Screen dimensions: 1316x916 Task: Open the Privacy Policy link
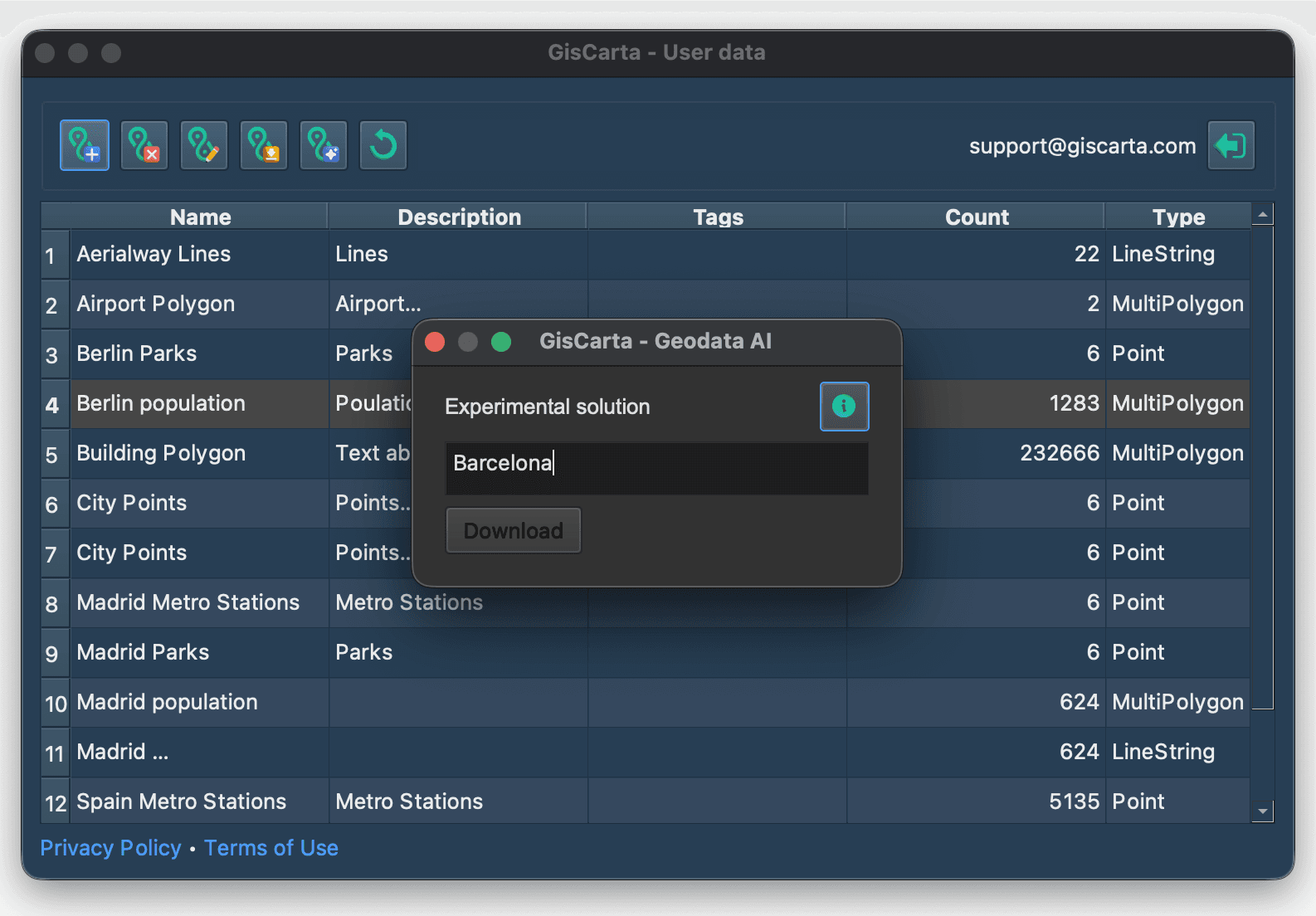click(110, 848)
